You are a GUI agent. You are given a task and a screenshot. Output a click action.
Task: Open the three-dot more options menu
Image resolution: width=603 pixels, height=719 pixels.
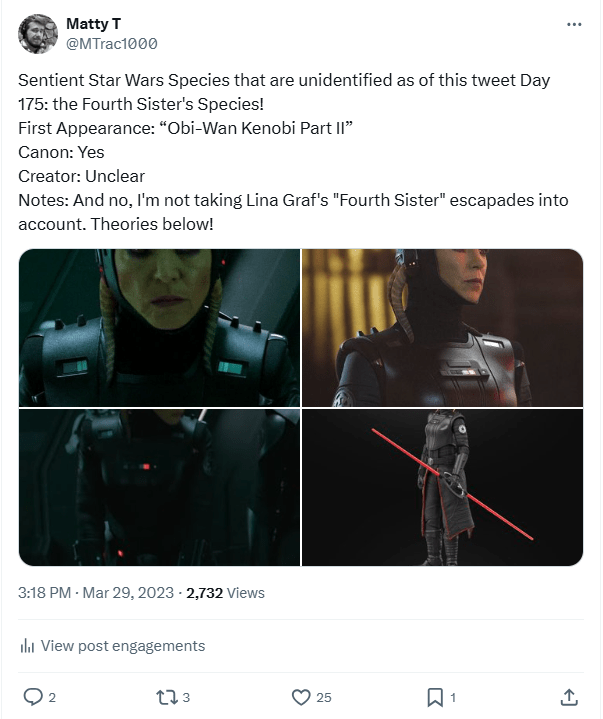[x=573, y=24]
